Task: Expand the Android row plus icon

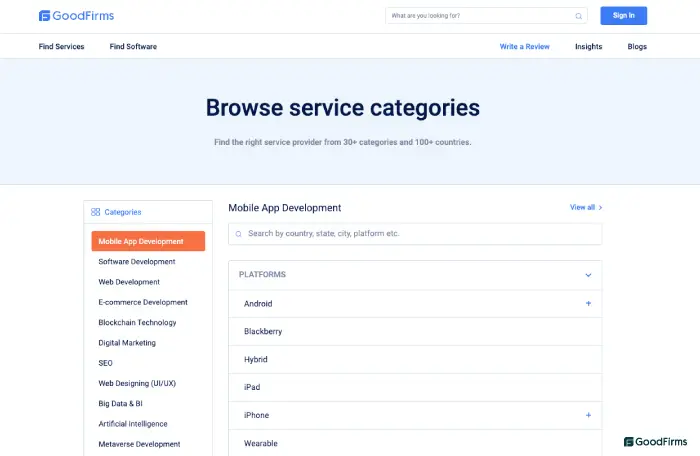Action: coord(588,303)
